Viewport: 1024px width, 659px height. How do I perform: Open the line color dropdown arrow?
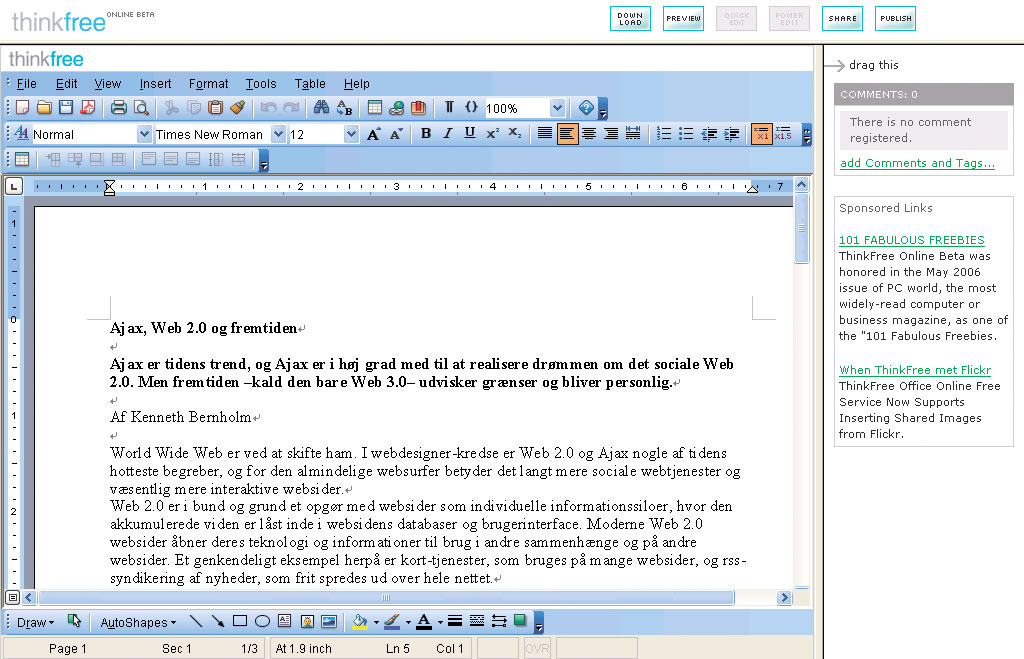pyautogui.click(x=408, y=622)
